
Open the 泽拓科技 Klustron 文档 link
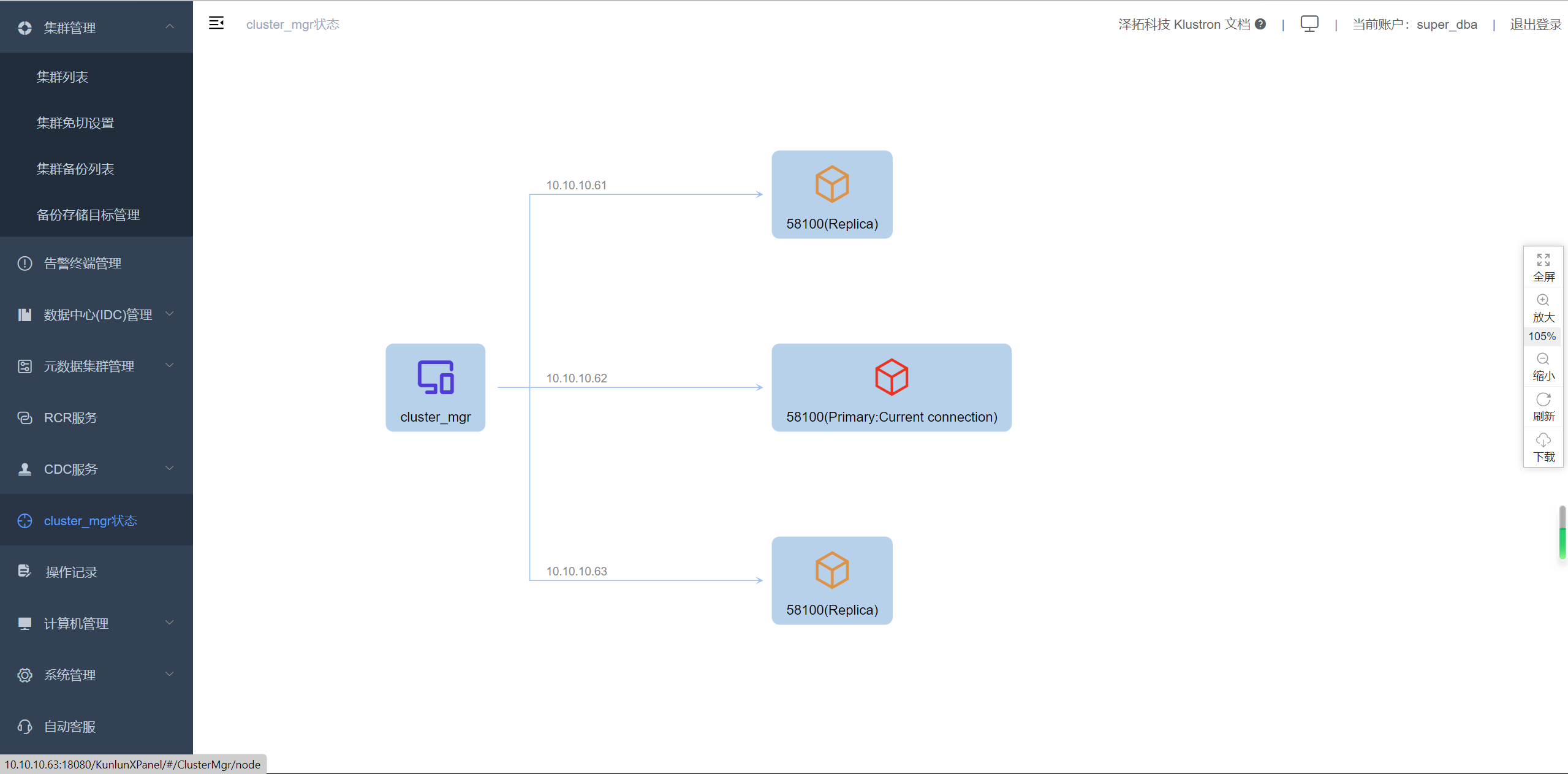pyautogui.click(x=1183, y=25)
